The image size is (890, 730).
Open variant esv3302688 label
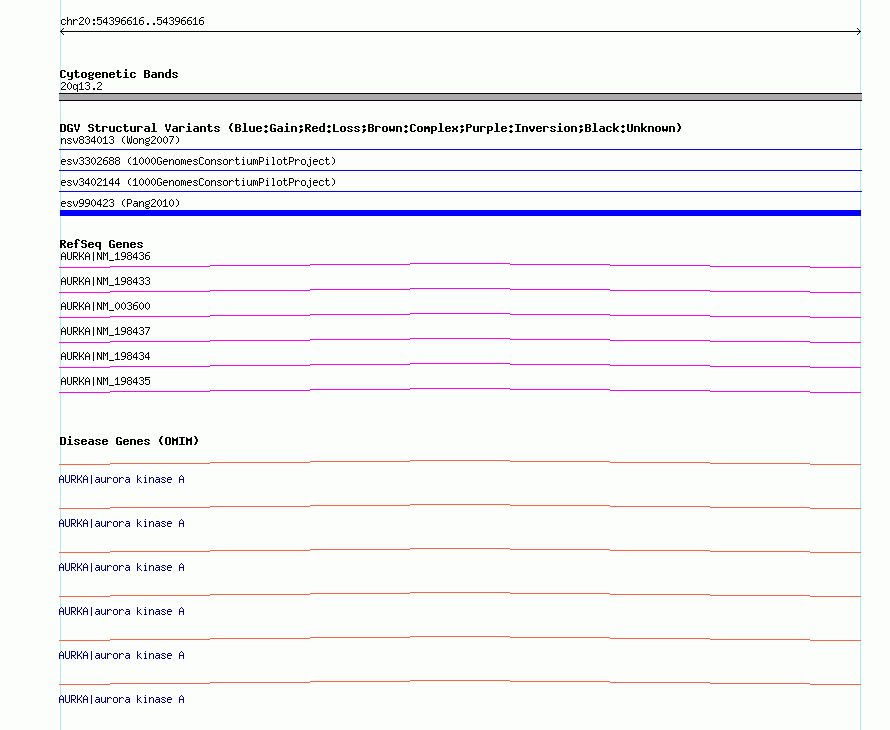(x=198, y=161)
